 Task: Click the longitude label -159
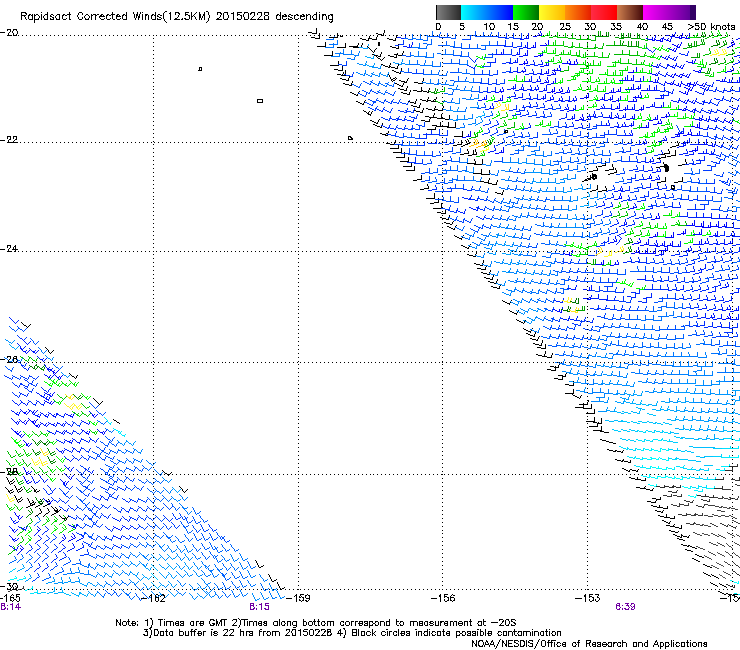[298, 598]
